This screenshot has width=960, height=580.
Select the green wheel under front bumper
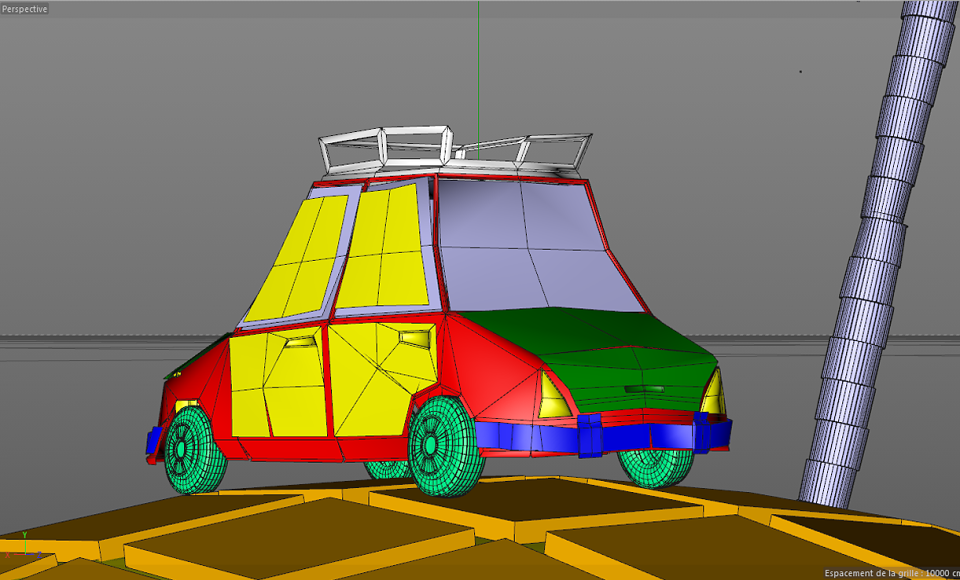pos(656,467)
